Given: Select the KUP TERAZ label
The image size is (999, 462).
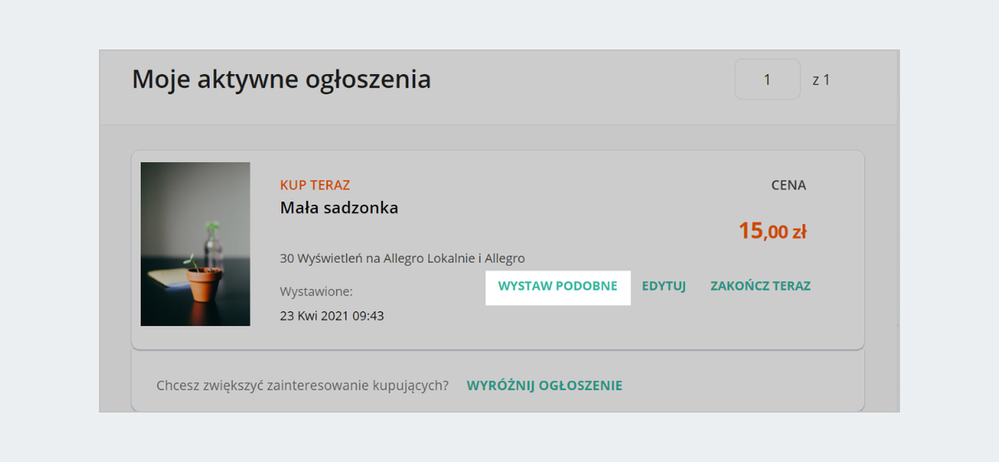Looking at the screenshot, I should 315,185.
